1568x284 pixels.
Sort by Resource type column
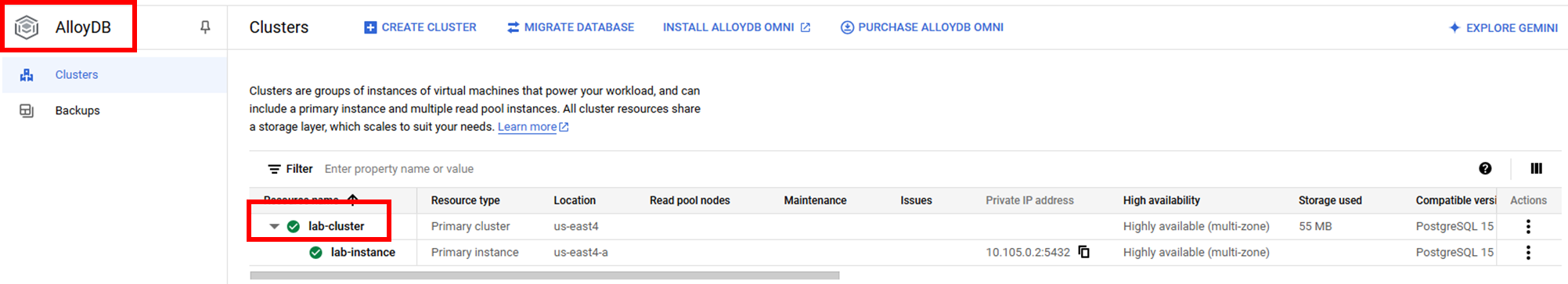(x=465, y=200)
